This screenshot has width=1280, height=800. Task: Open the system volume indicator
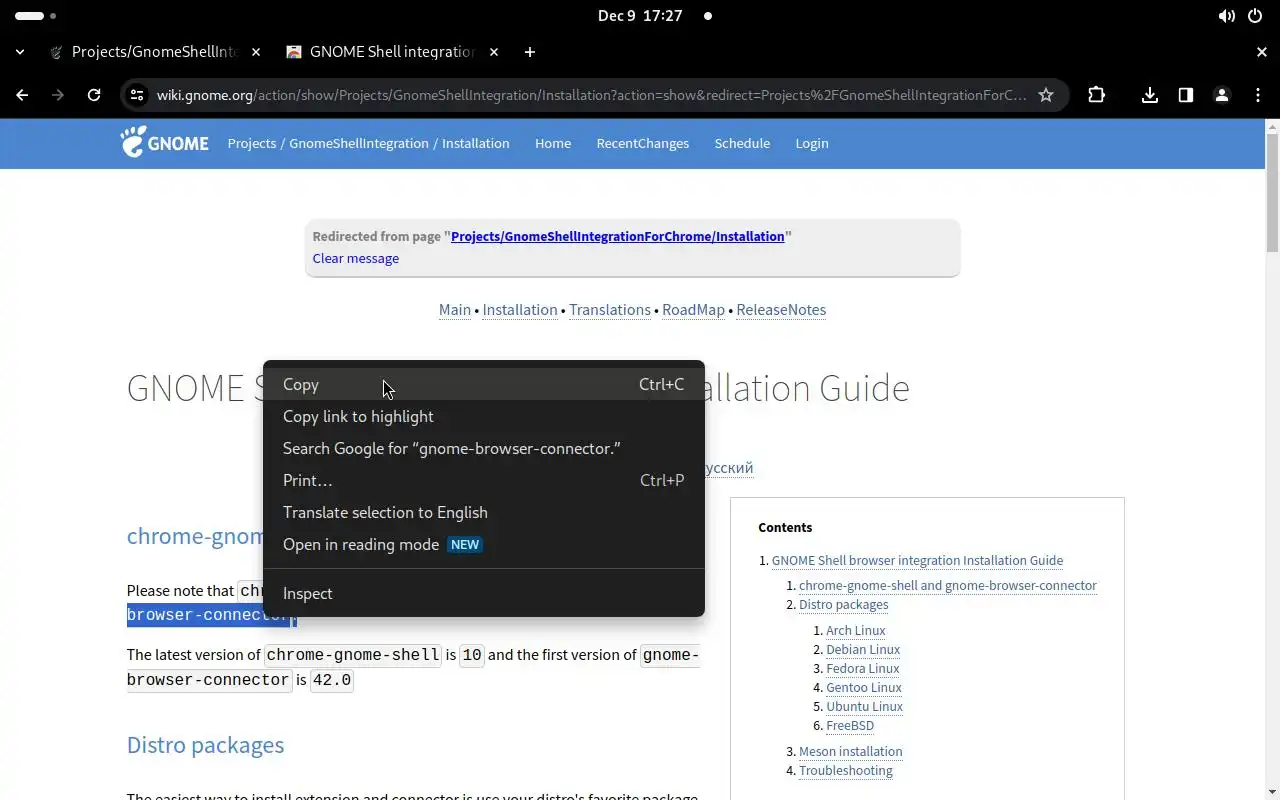click(x=1226, y=16)
